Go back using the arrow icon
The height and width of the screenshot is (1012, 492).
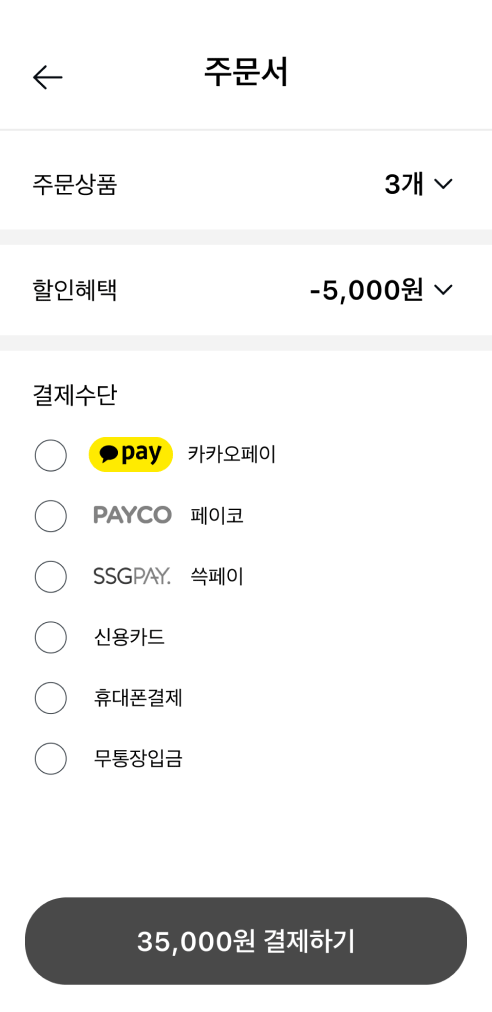click(x=48, y=77)
